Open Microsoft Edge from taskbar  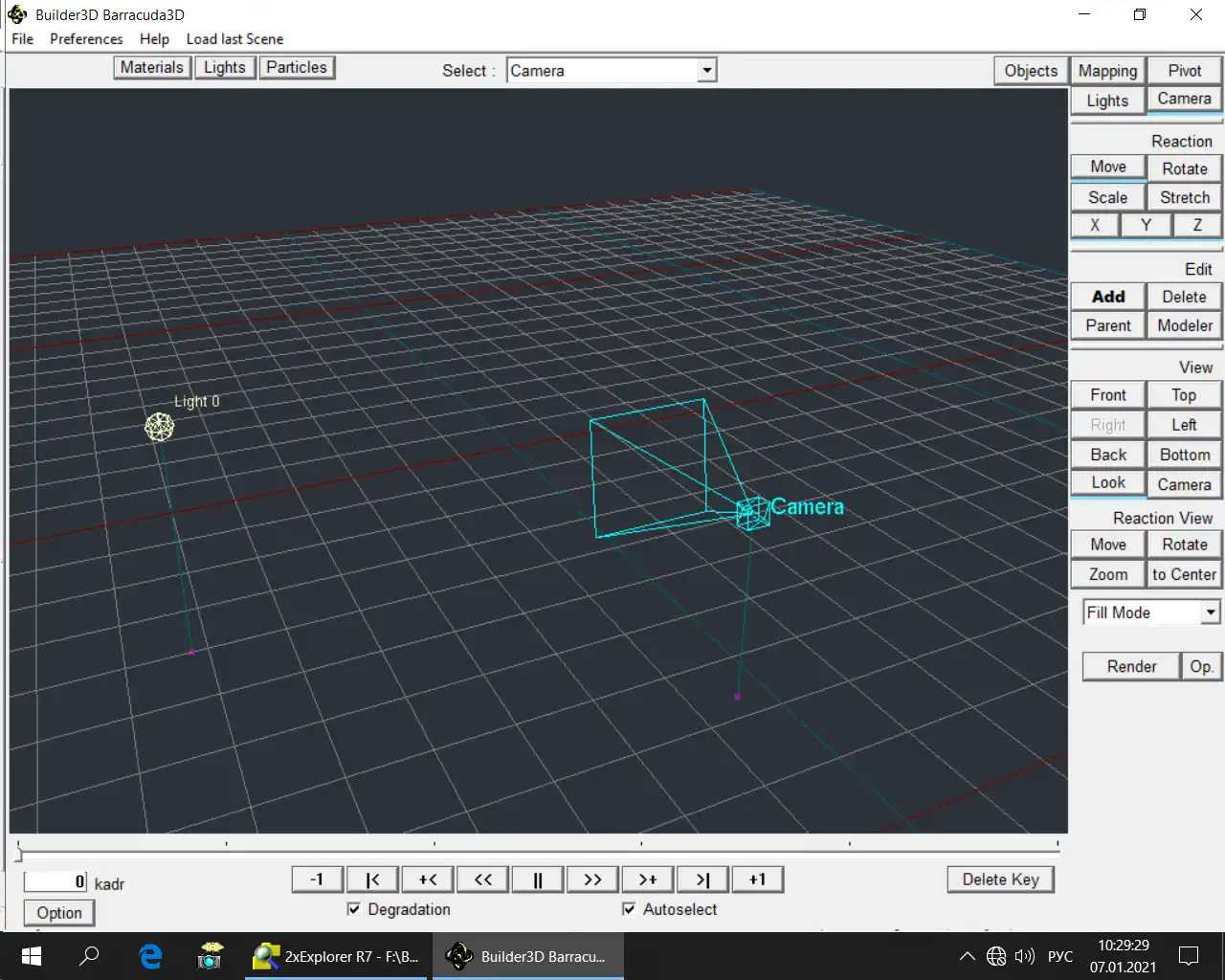coord(150,956)
